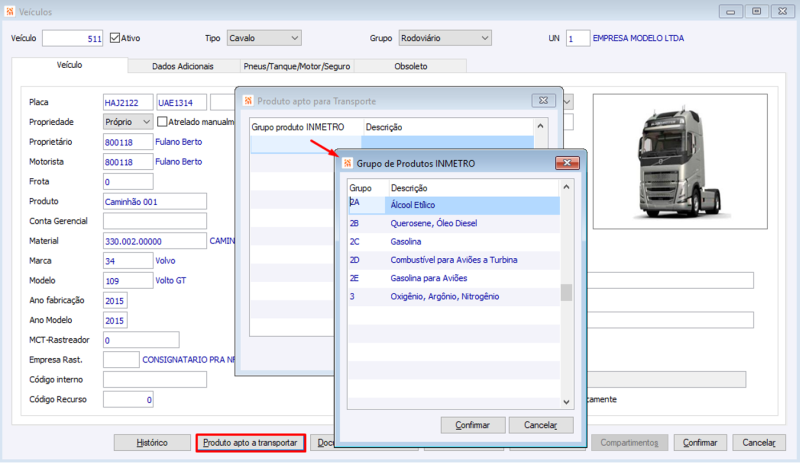800x463 pixels.
Task: Click the Proprietário code field
Action: click(128, 142)
